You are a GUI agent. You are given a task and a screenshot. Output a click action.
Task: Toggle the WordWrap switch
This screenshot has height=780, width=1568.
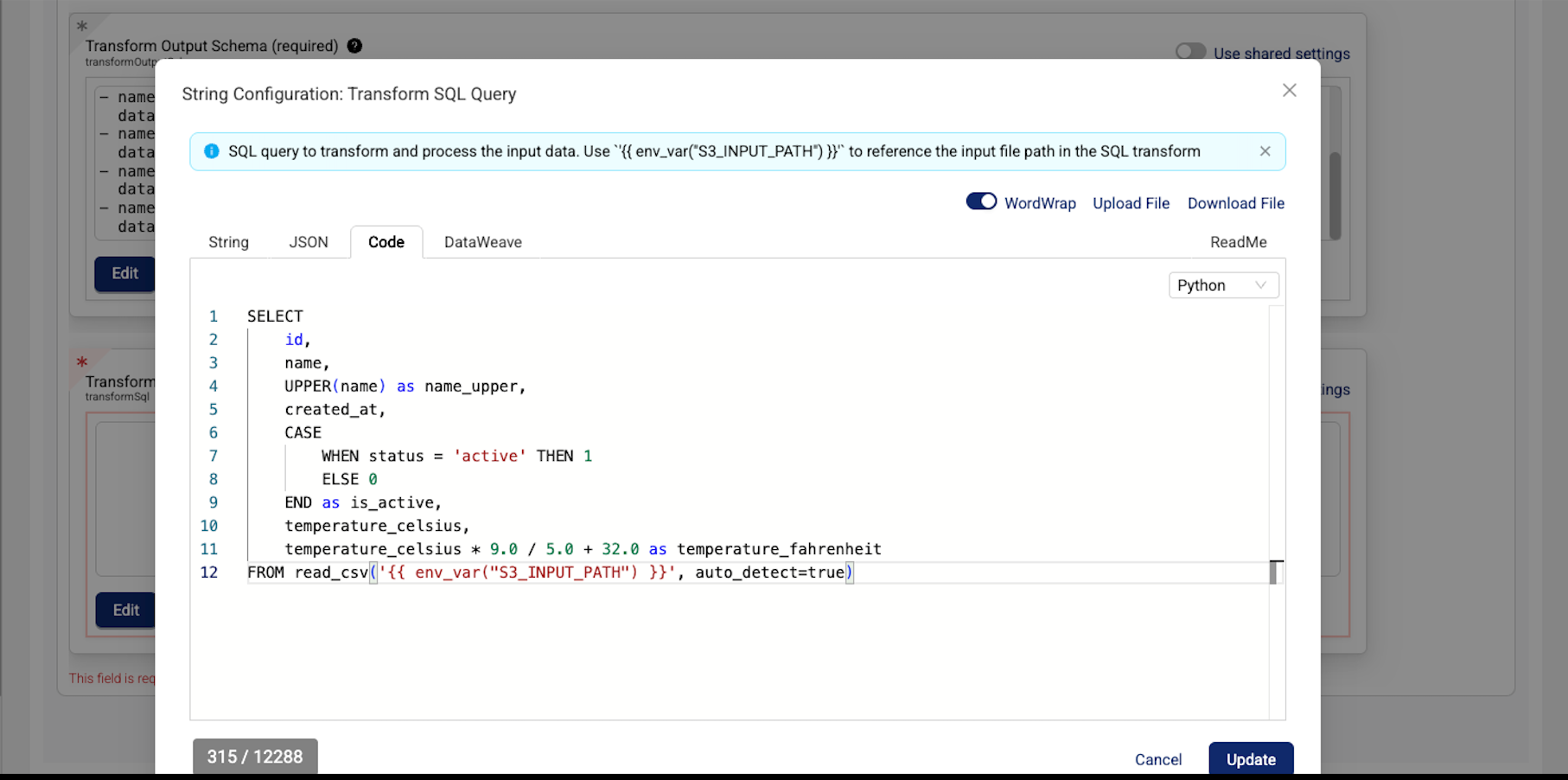[x=981, y=201]
